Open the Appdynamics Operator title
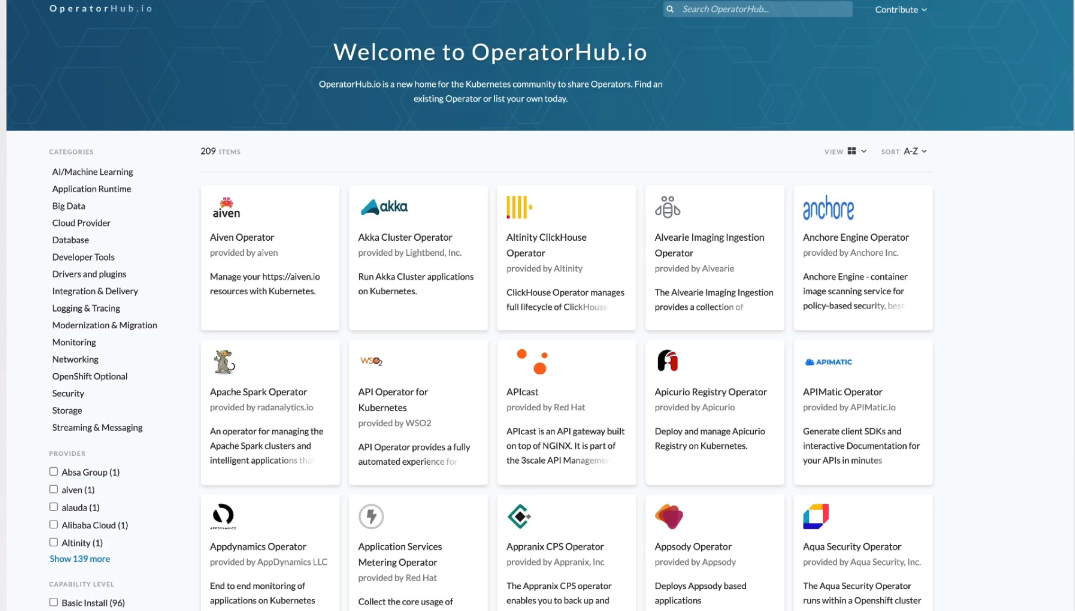Screen dimensions: 1075x611 [x=258, y=547]
